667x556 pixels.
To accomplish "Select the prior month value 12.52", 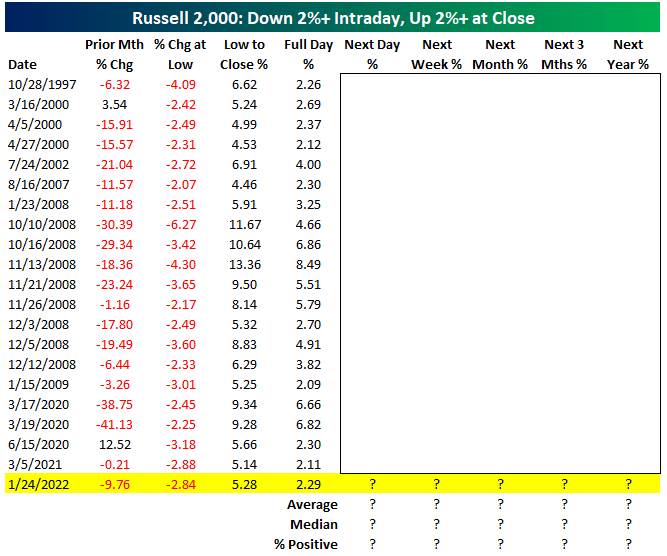I will coord(115,445).
